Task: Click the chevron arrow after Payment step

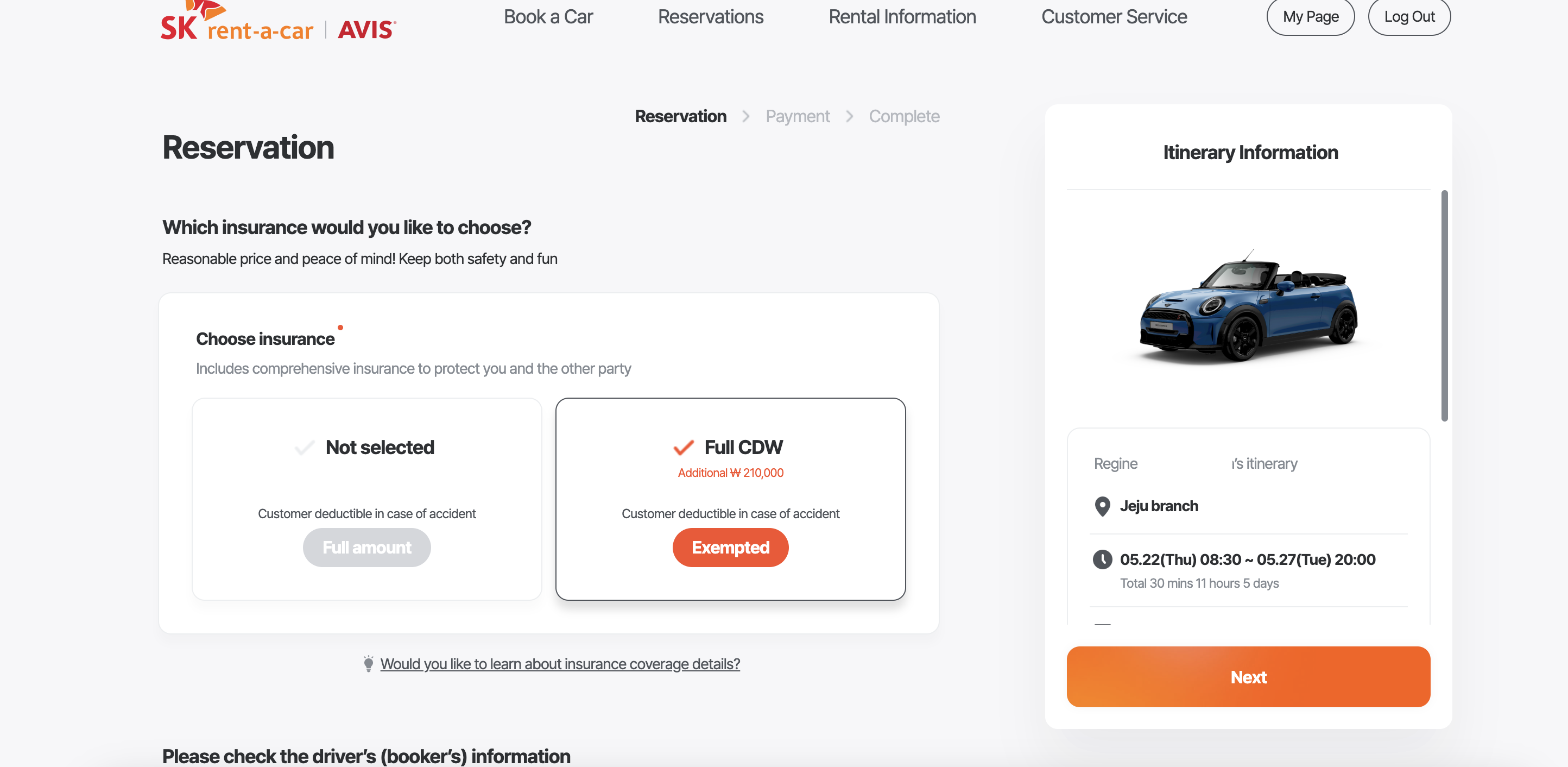Action: point(849,116)
